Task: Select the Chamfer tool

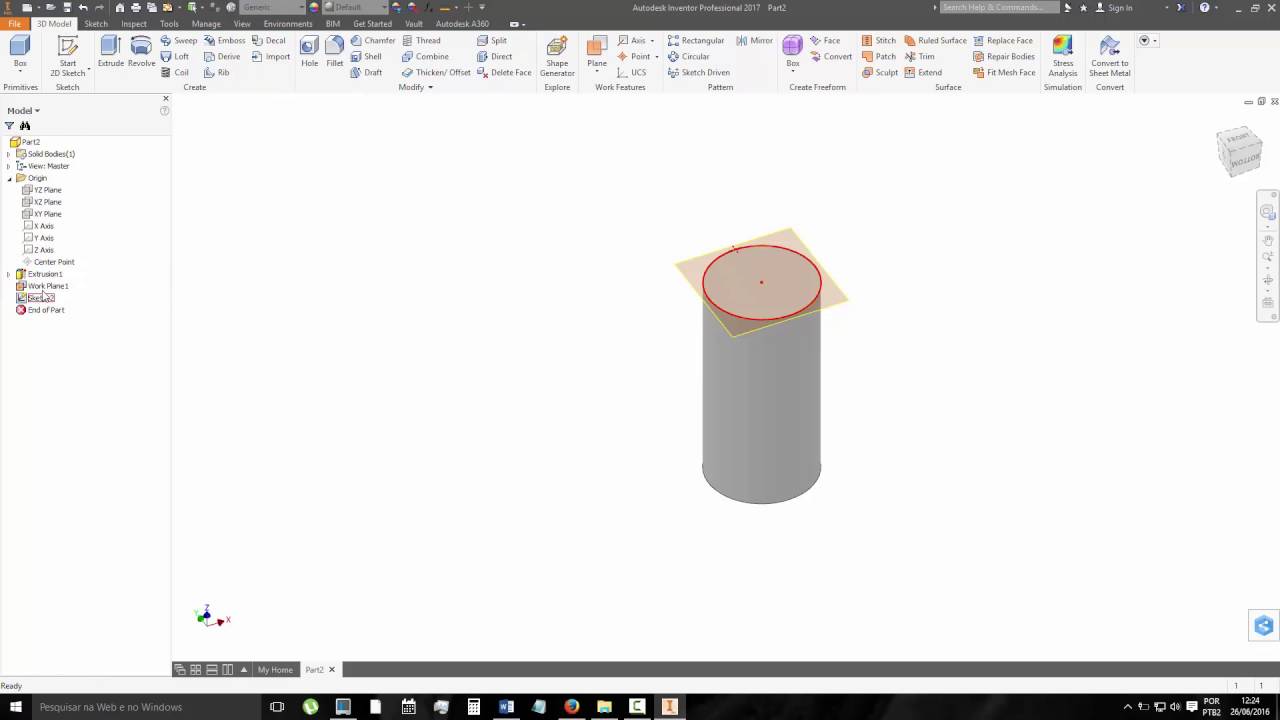Action: pyautogui.click(x=373, y=41)
